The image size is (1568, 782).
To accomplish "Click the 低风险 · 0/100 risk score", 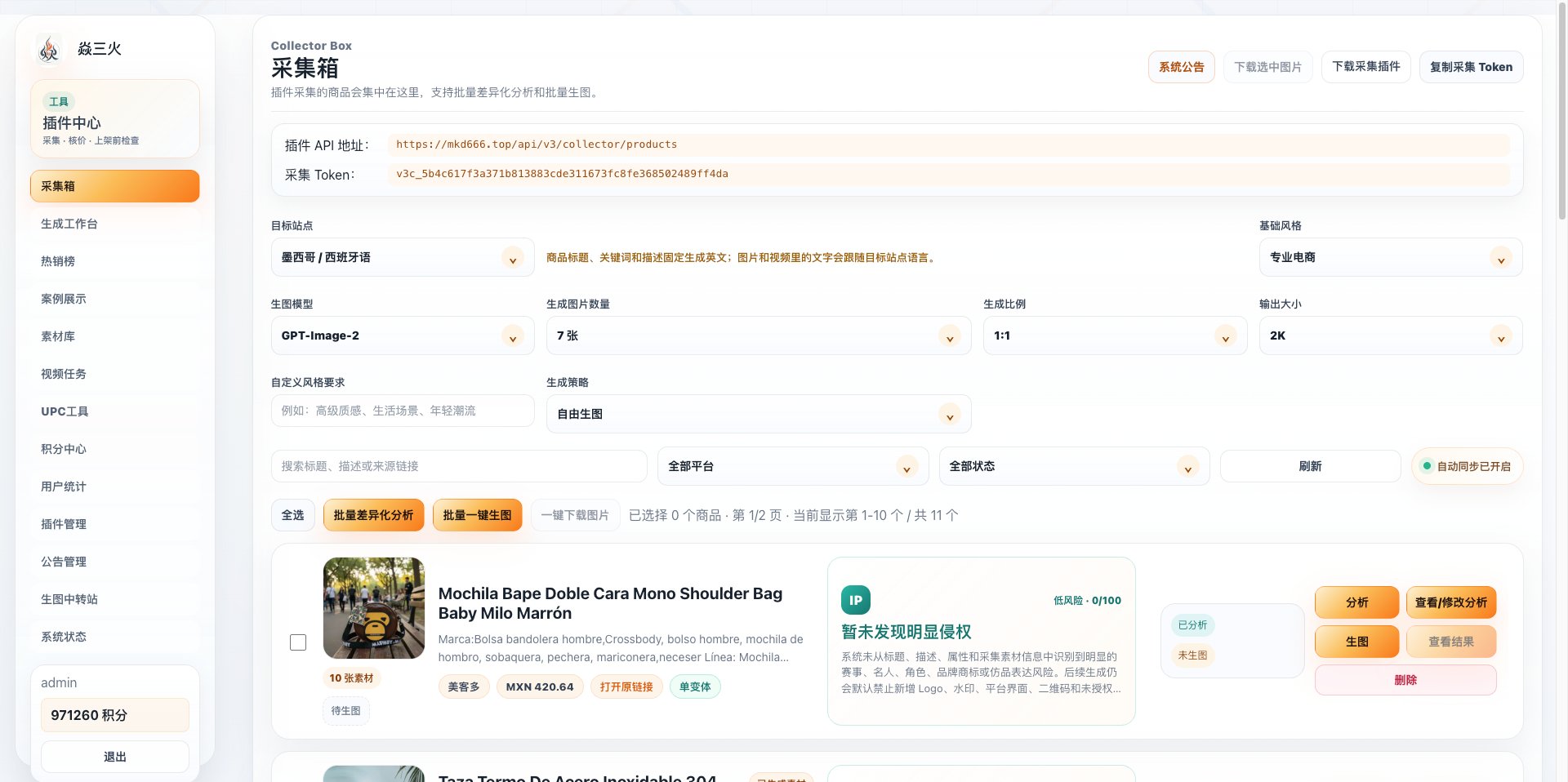I will coord(1087,601).
